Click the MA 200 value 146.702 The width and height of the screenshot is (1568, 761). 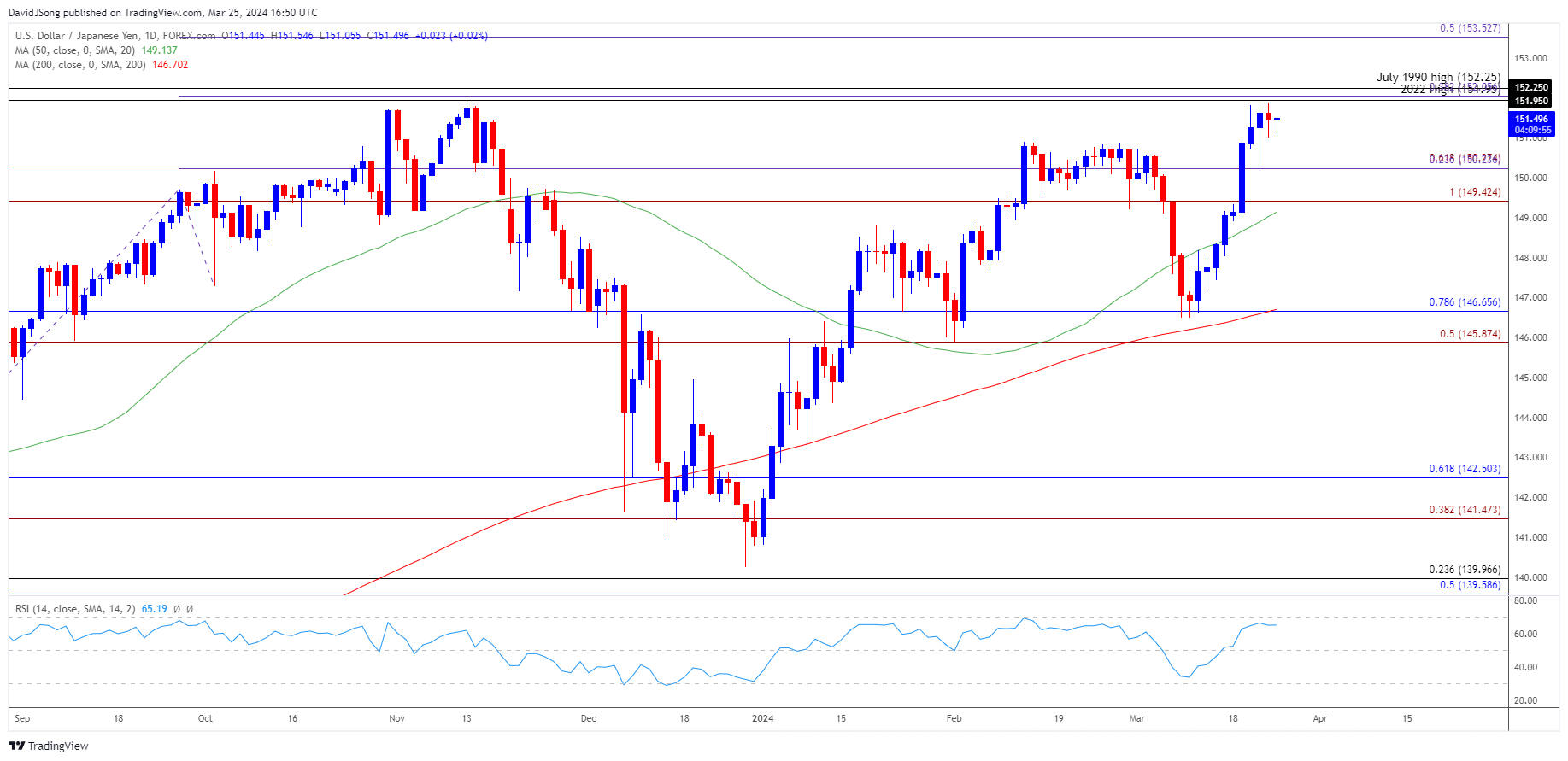click(x=170, y=65)
